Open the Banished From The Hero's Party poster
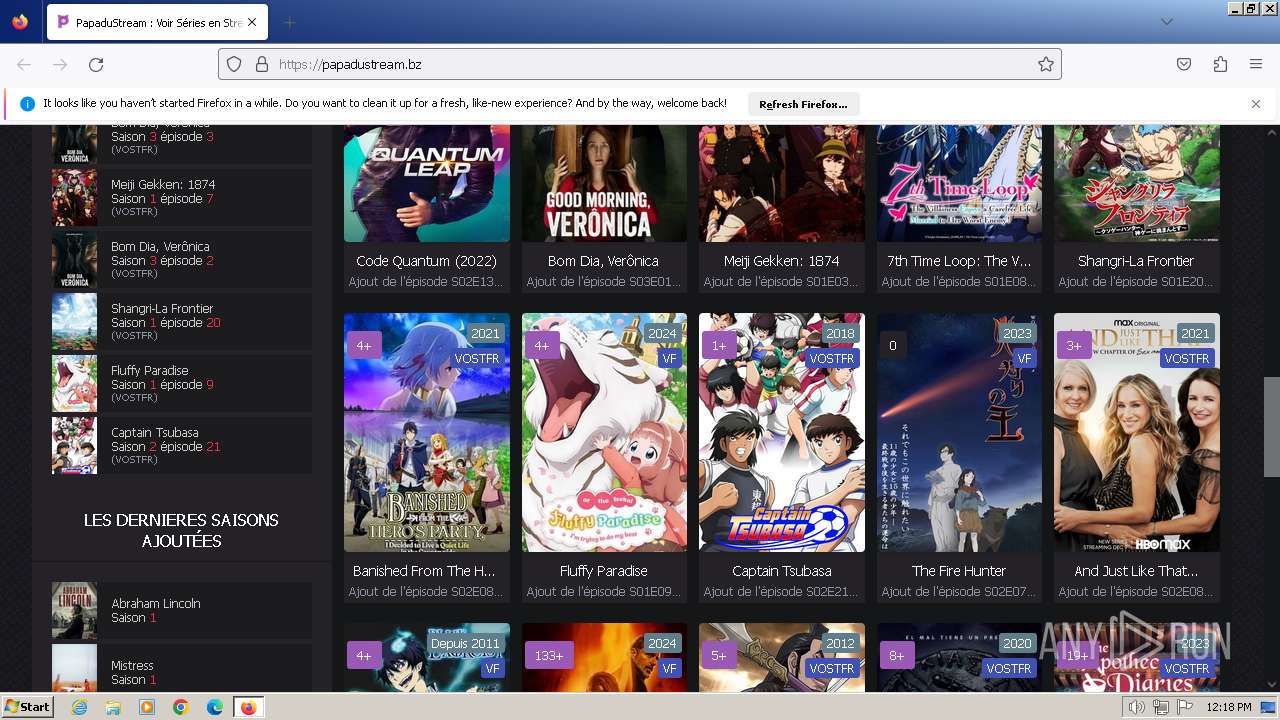The image size is (1280, 720). tap(427, 432)
